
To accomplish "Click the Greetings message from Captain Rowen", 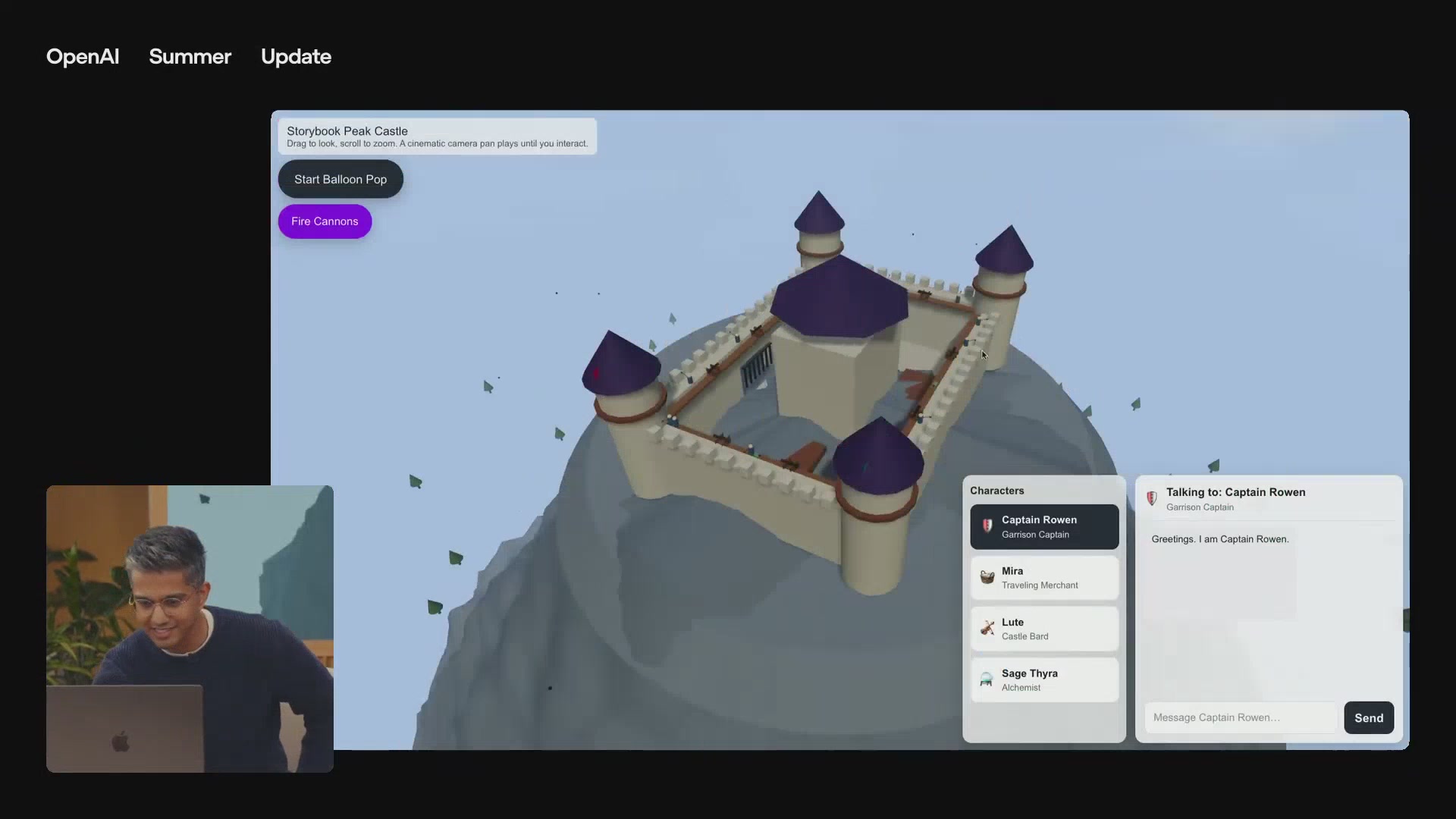I will pos(1220,539).
